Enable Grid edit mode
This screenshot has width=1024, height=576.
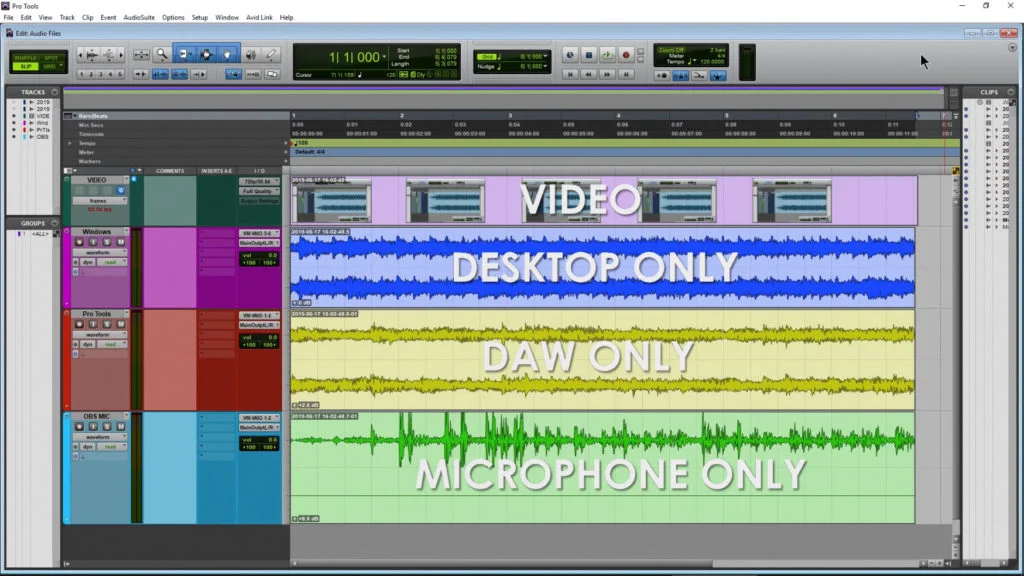[x=51, y=66]
